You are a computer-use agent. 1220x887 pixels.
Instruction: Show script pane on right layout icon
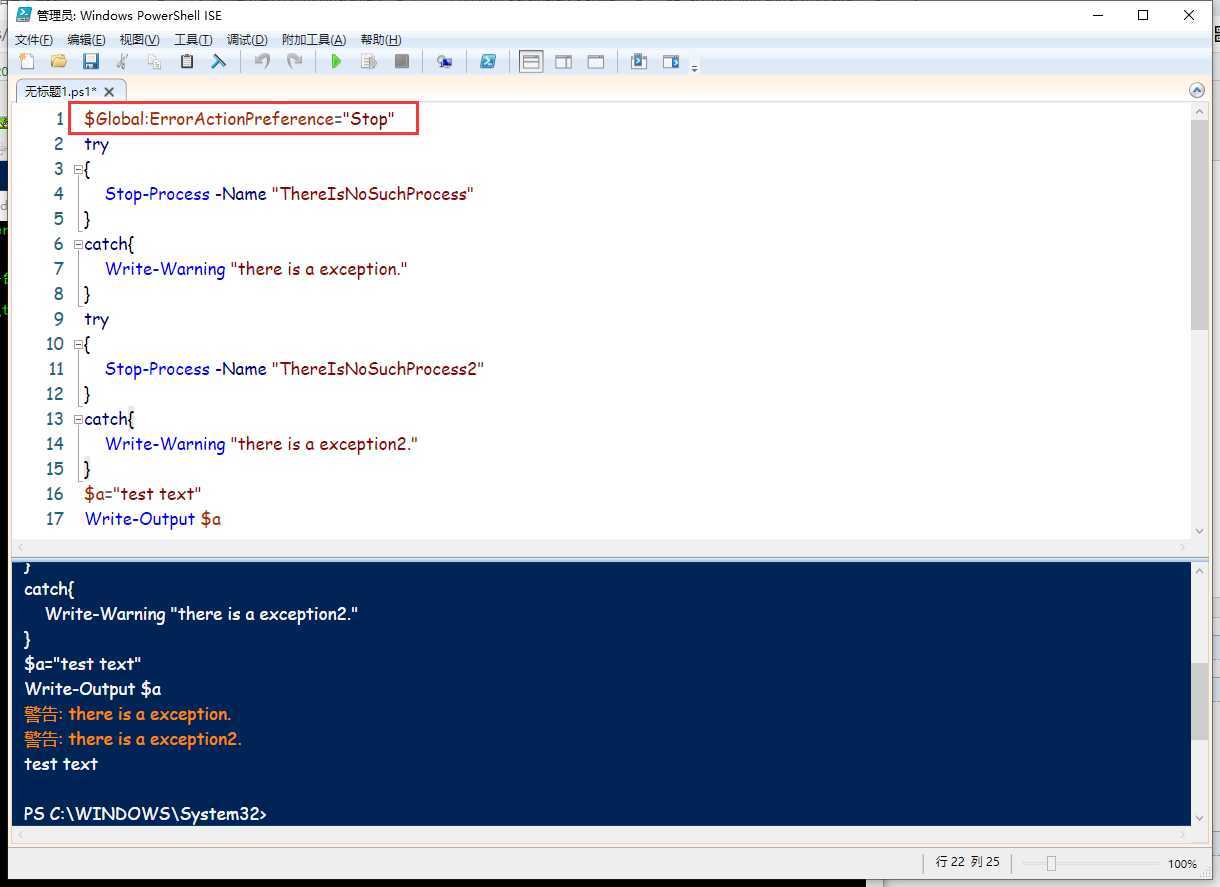point(564,62)
